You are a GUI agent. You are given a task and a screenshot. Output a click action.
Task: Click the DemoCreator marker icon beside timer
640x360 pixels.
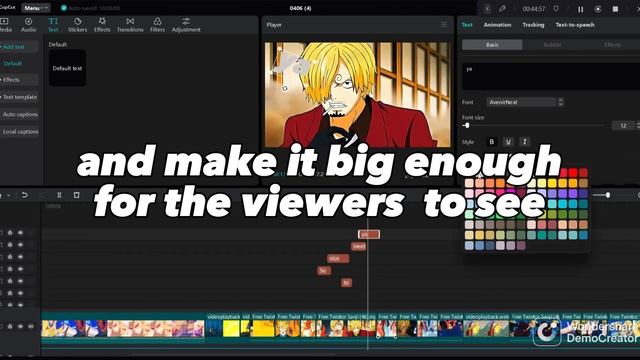pyautogui.click(x=556, y=9)
